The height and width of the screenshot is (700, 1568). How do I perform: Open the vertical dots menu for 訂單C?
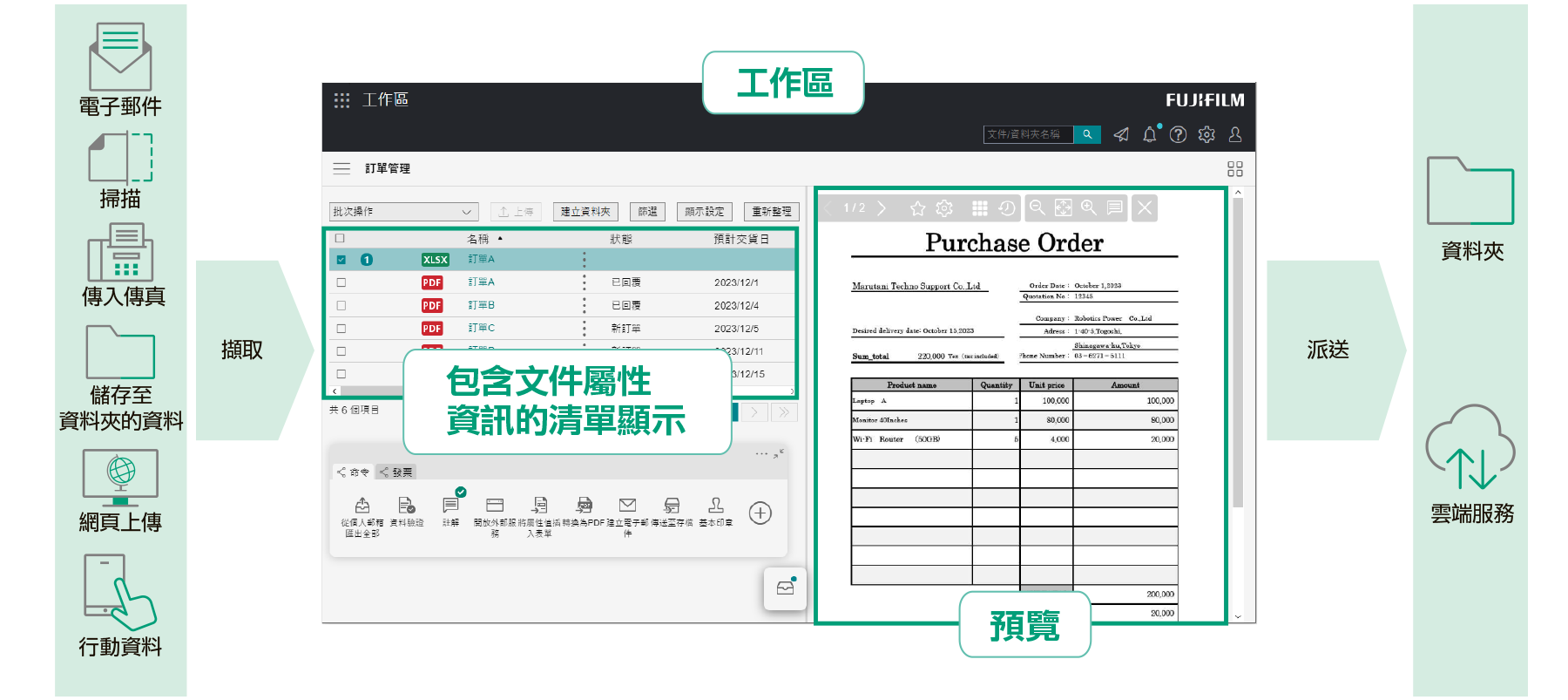click(x=584, y=329)
